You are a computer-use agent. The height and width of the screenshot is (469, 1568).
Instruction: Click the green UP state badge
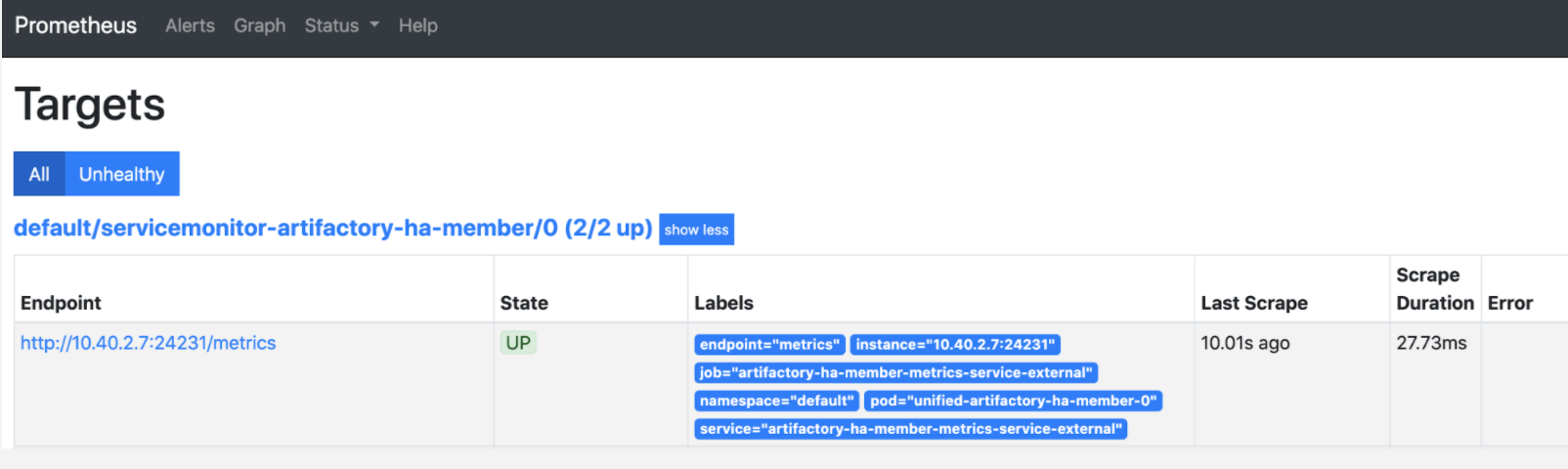pos(518,343)
